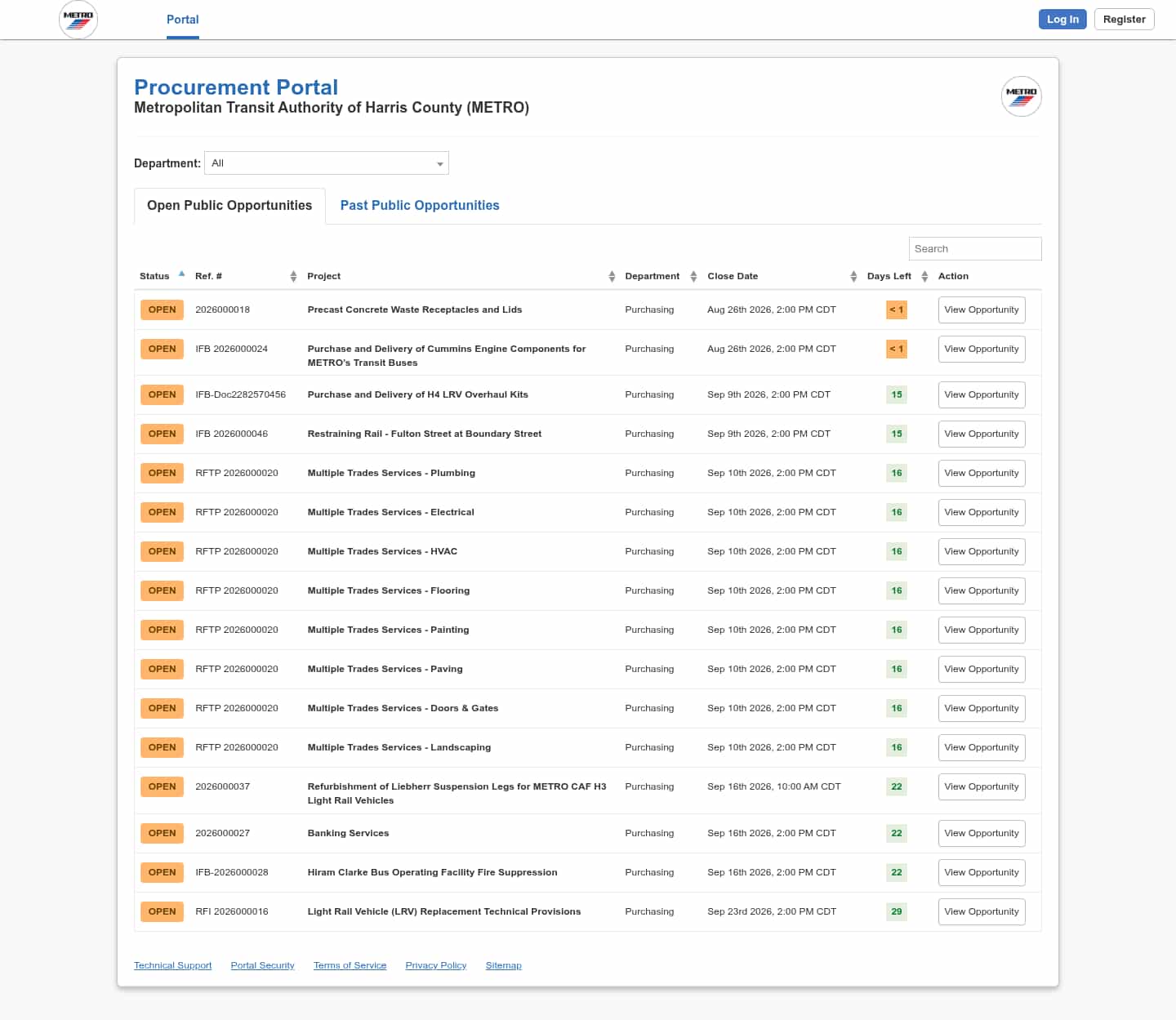Click reference number '2026000037'
This screenshot has height=1020, width=1176.
[x=223, y=787]
